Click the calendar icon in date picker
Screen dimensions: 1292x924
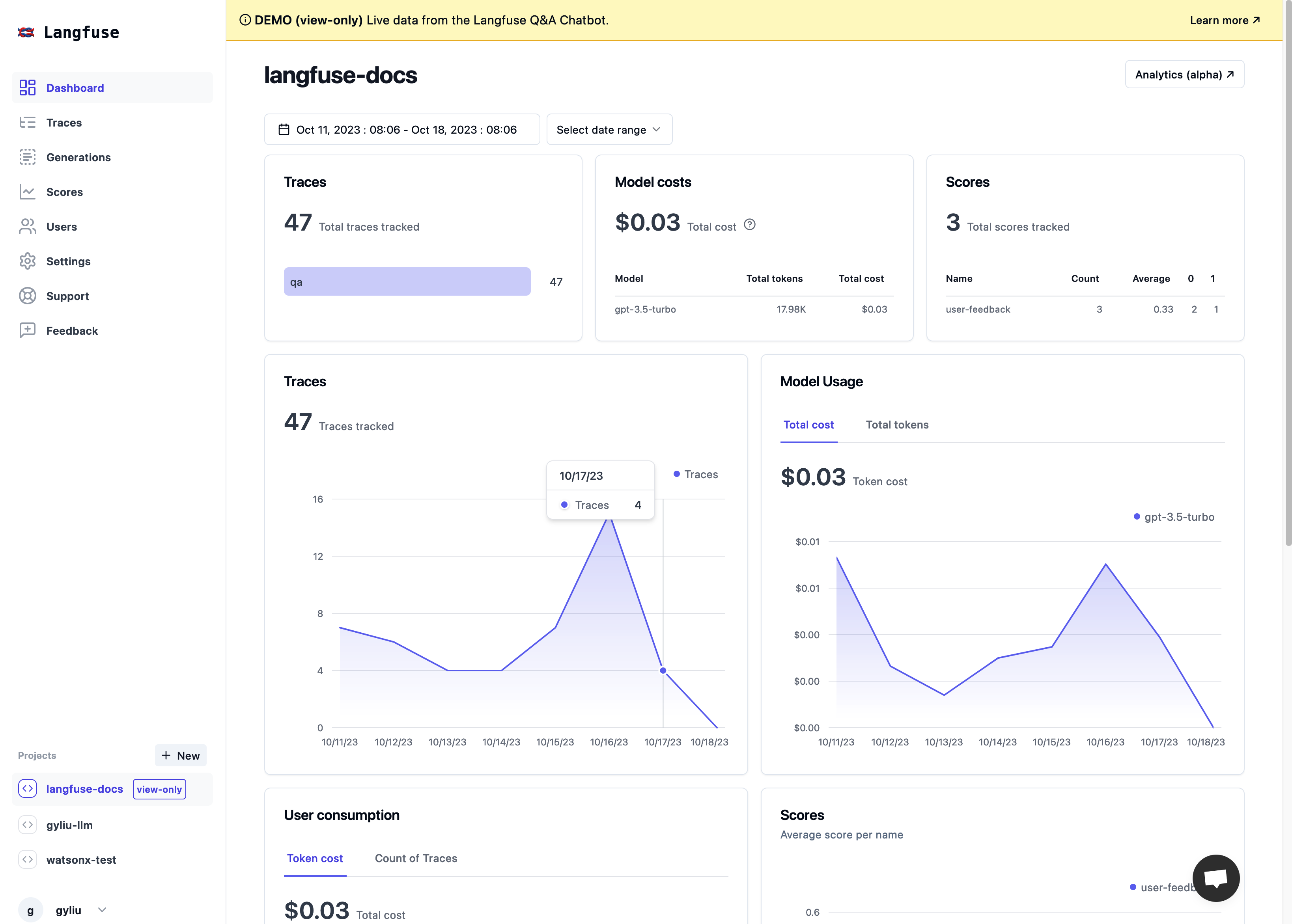(284, 130)
